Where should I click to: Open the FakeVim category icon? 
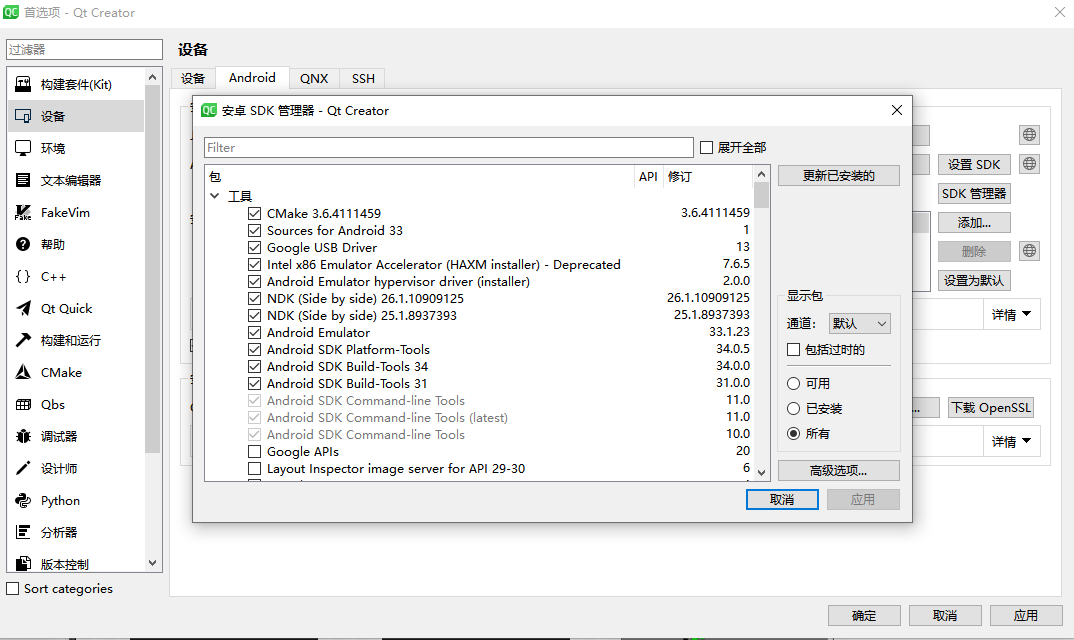coord(23,212)
